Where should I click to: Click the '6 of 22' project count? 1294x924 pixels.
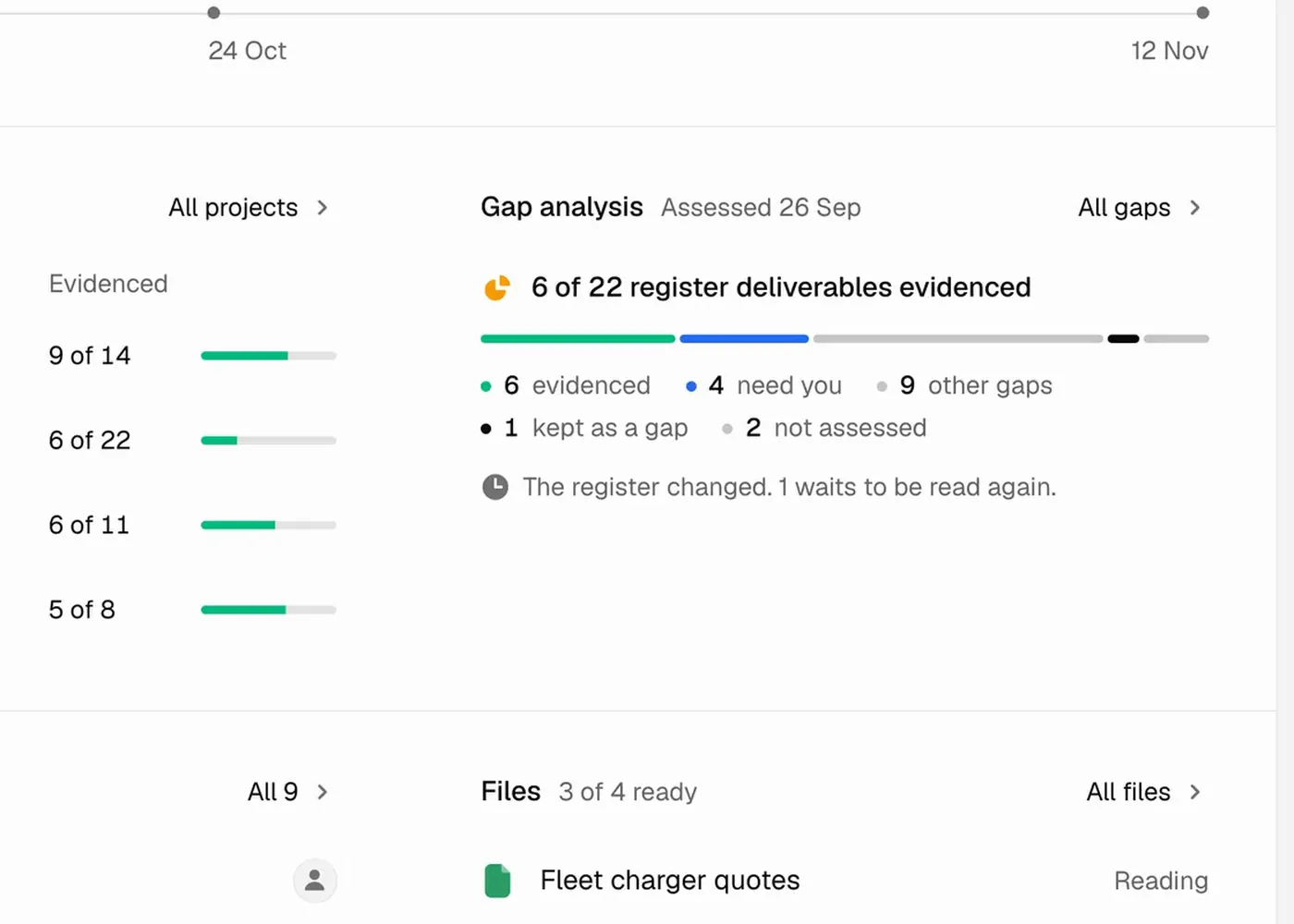click(90, 441)
